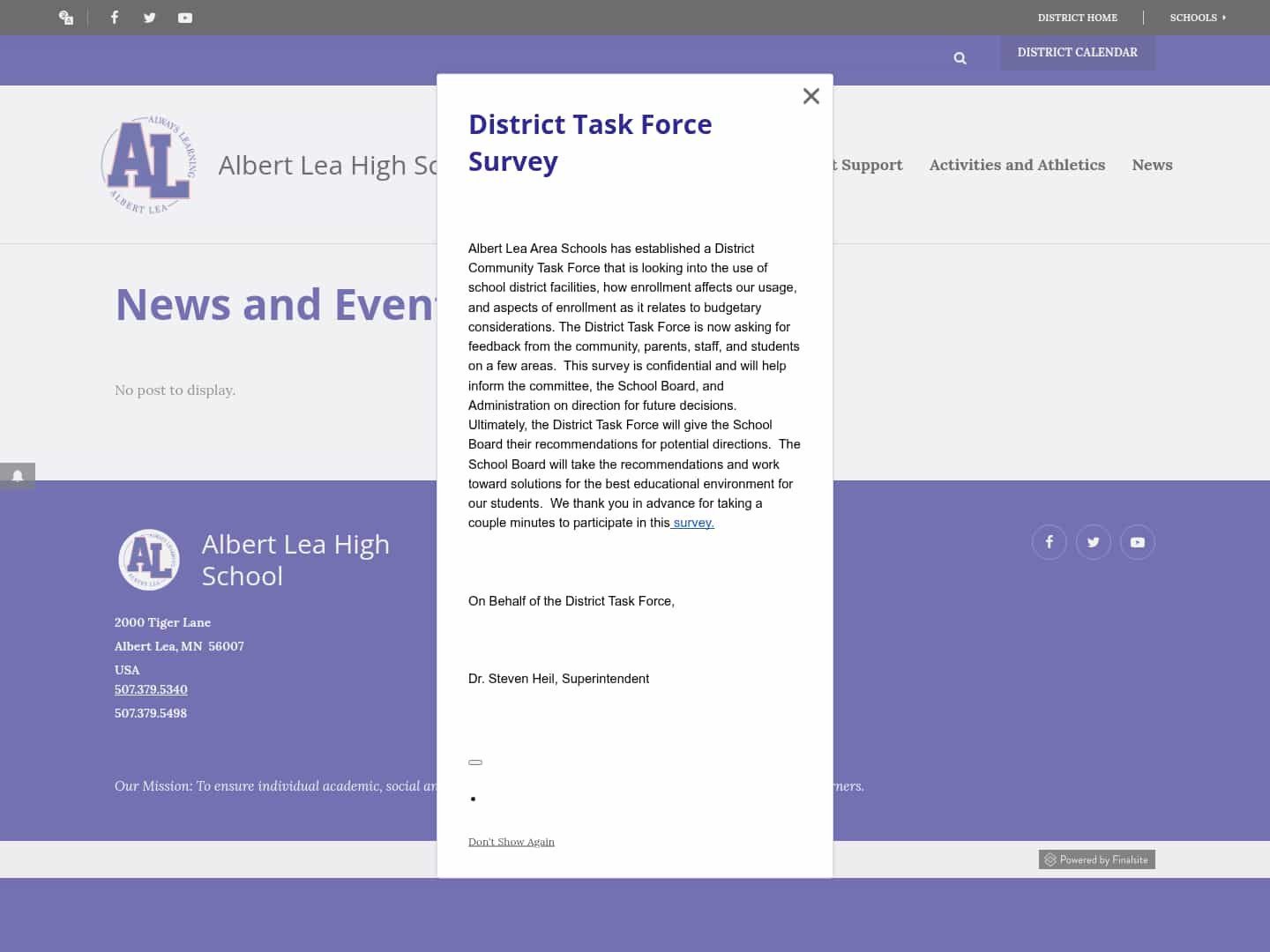The height and width of the screenshot is (952, 1270).
Task: Open Facebook from the top social bar
Action: point(114,18)
